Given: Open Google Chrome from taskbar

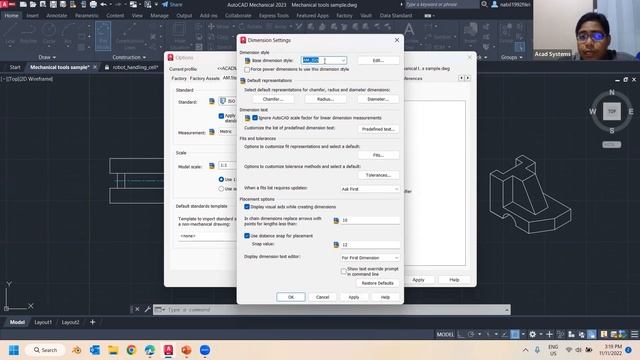Looking at the screenshot, I should pyautogui.click(x=131, y=350).
